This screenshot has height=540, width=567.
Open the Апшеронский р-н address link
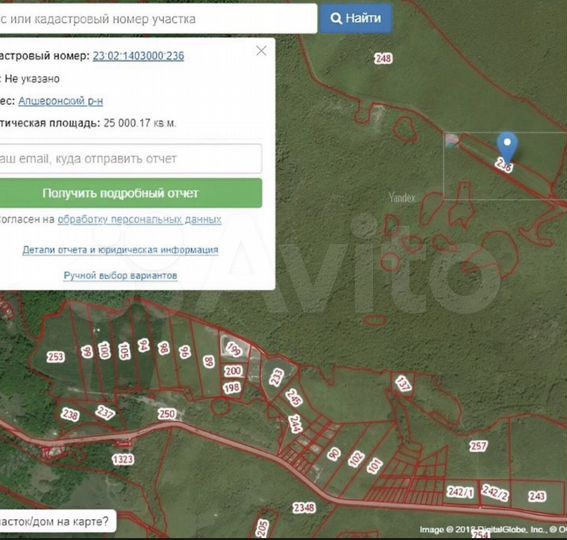[60, 101]
